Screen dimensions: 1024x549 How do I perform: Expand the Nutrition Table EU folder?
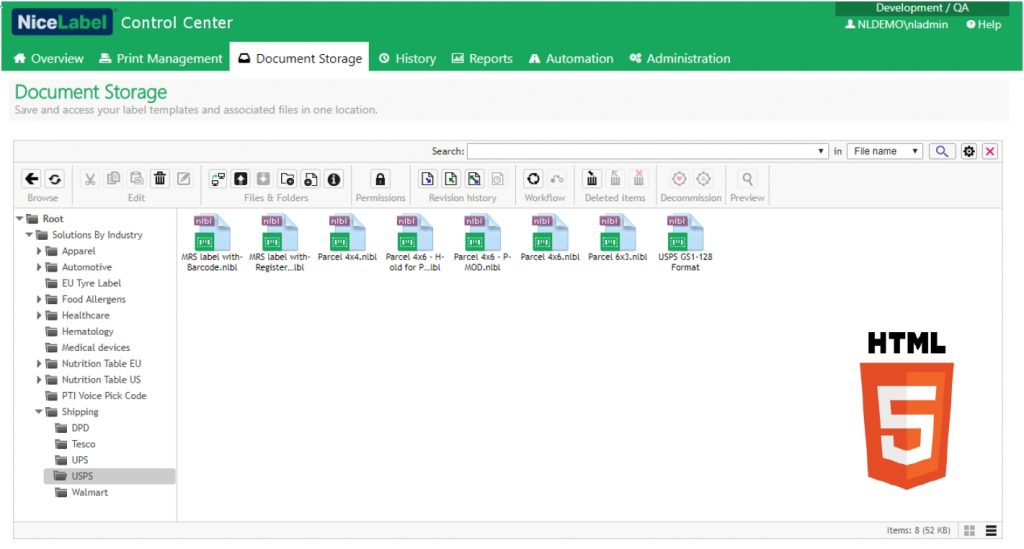[x=39, y=364]
